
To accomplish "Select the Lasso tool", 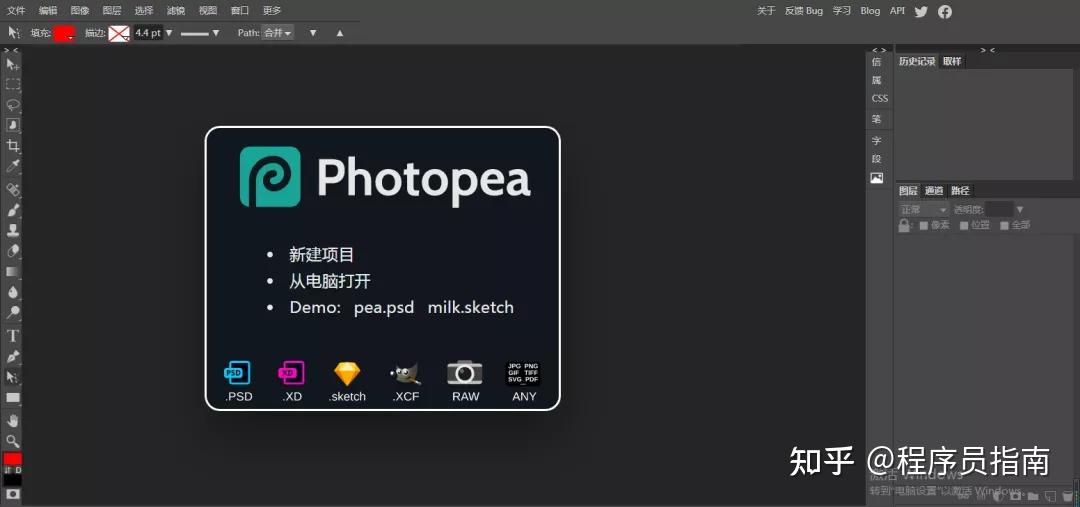I will click(x=13, y=104).
